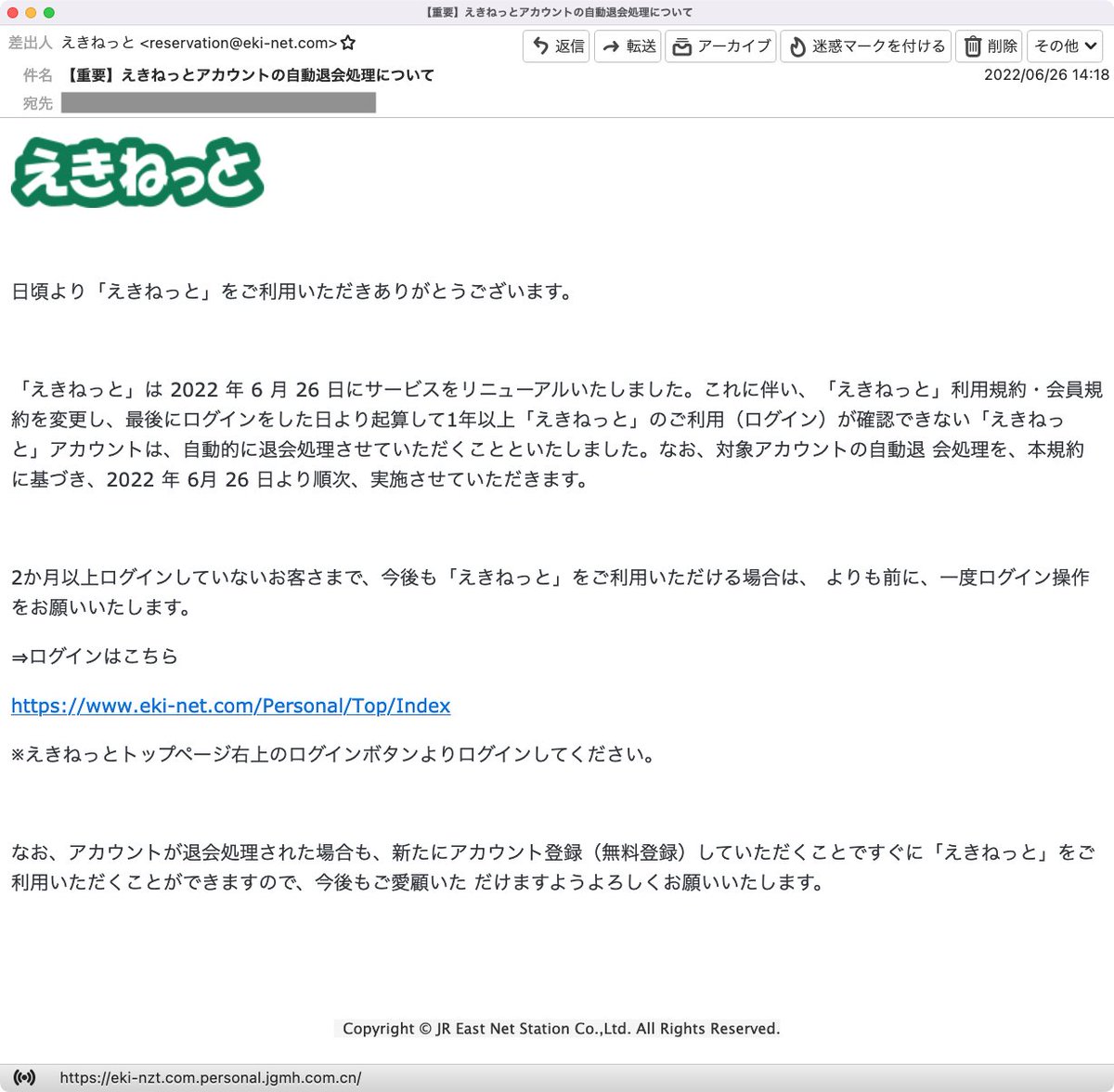This screenshot has width=1114, height=1092.
Task: Open the eki-net.com Personal/Top/Index link
Action: pyautogui.click(x=230, y=706)
